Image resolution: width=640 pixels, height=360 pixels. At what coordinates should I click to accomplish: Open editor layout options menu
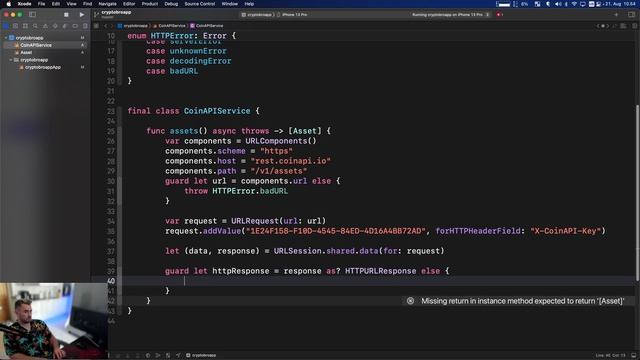(623, 26)
